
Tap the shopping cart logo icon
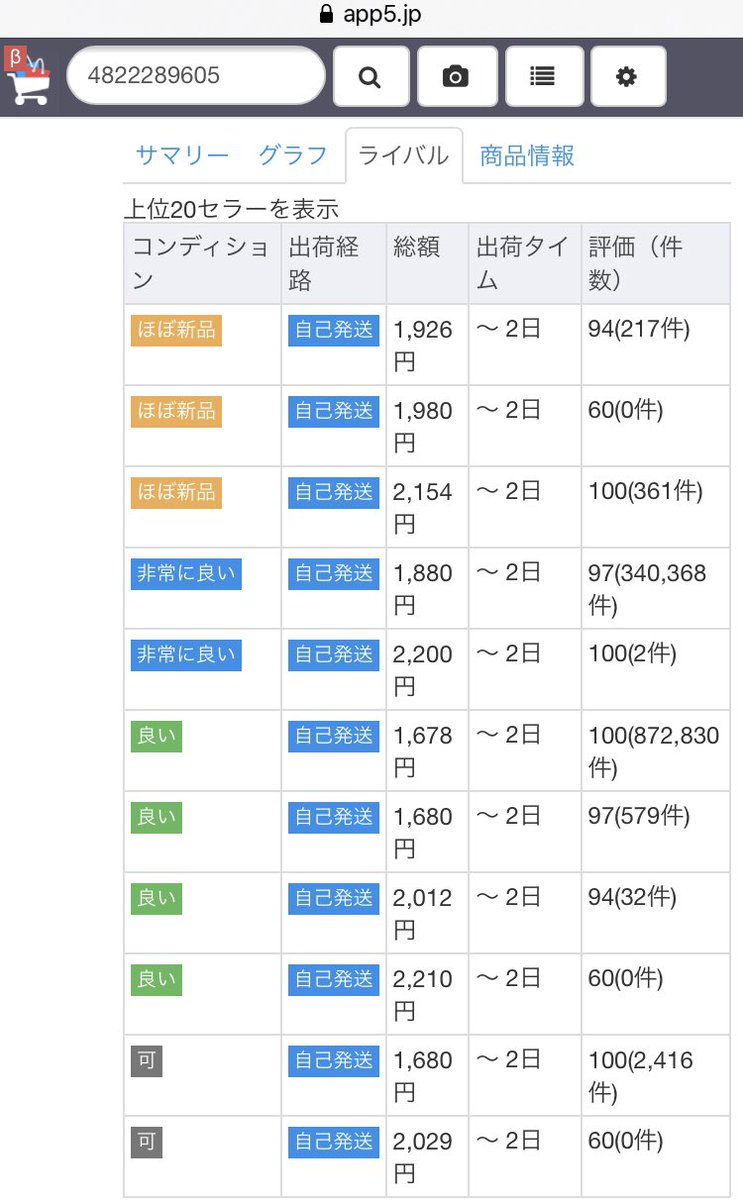[28, 76]
